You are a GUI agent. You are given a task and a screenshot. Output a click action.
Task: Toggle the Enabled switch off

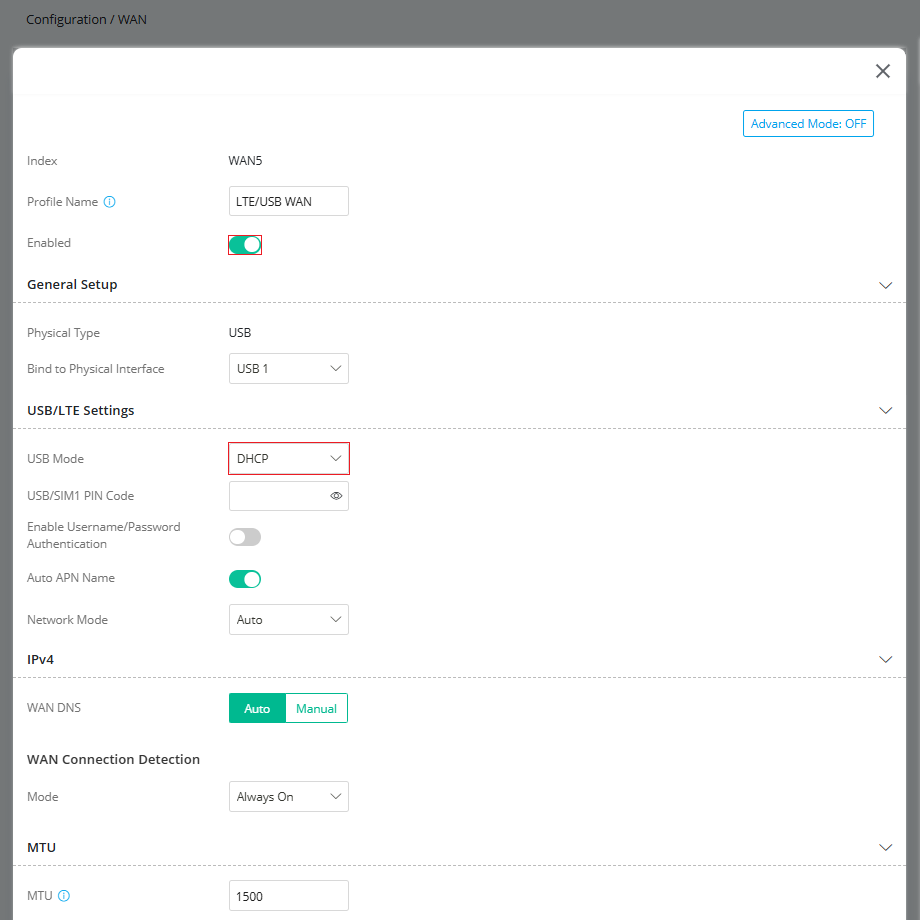tap(245, 245)
